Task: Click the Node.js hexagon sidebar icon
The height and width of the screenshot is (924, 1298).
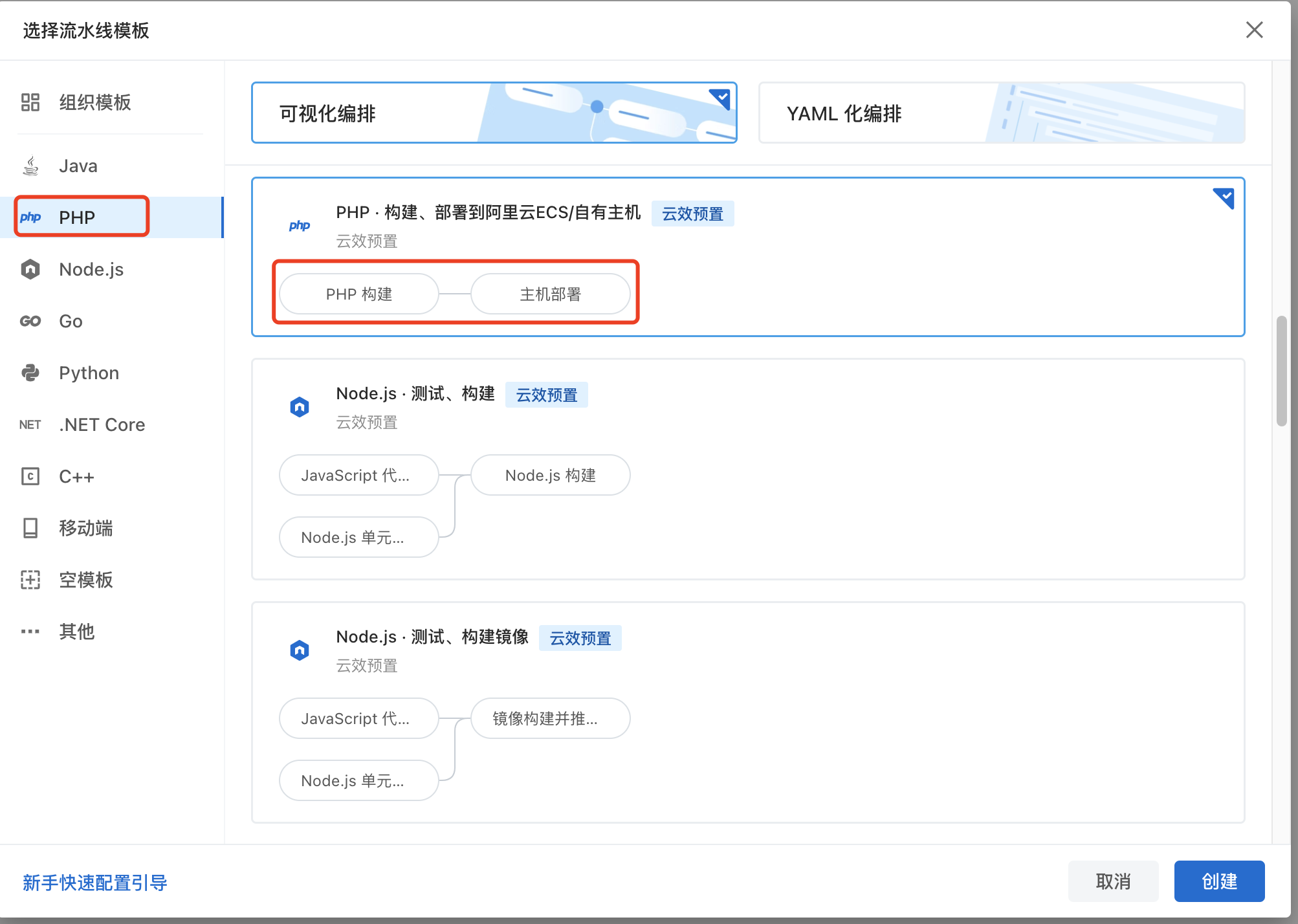Action: coord(30,269)
